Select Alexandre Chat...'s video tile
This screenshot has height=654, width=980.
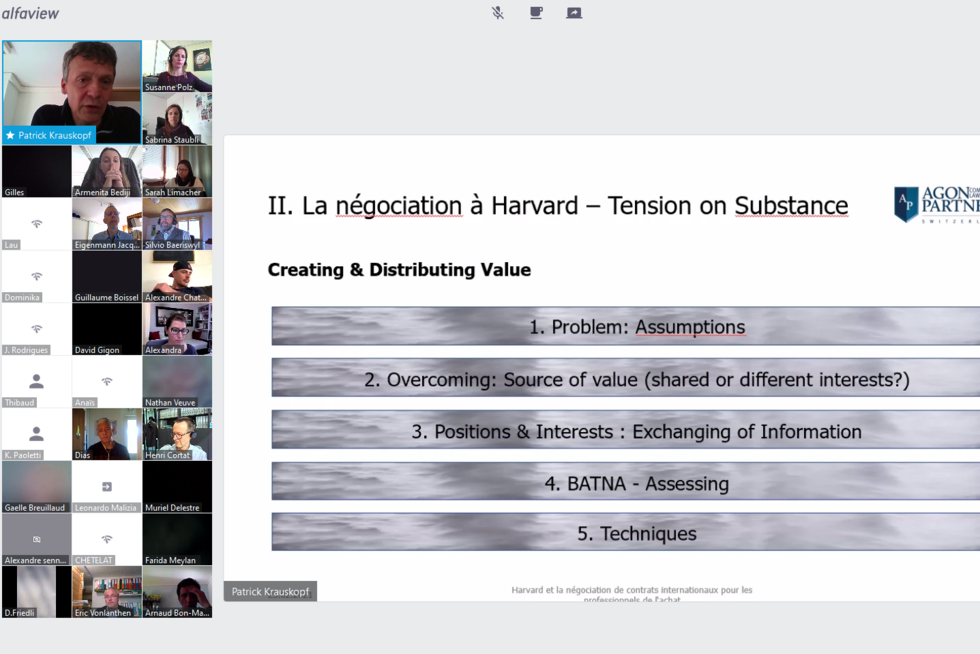178,276
